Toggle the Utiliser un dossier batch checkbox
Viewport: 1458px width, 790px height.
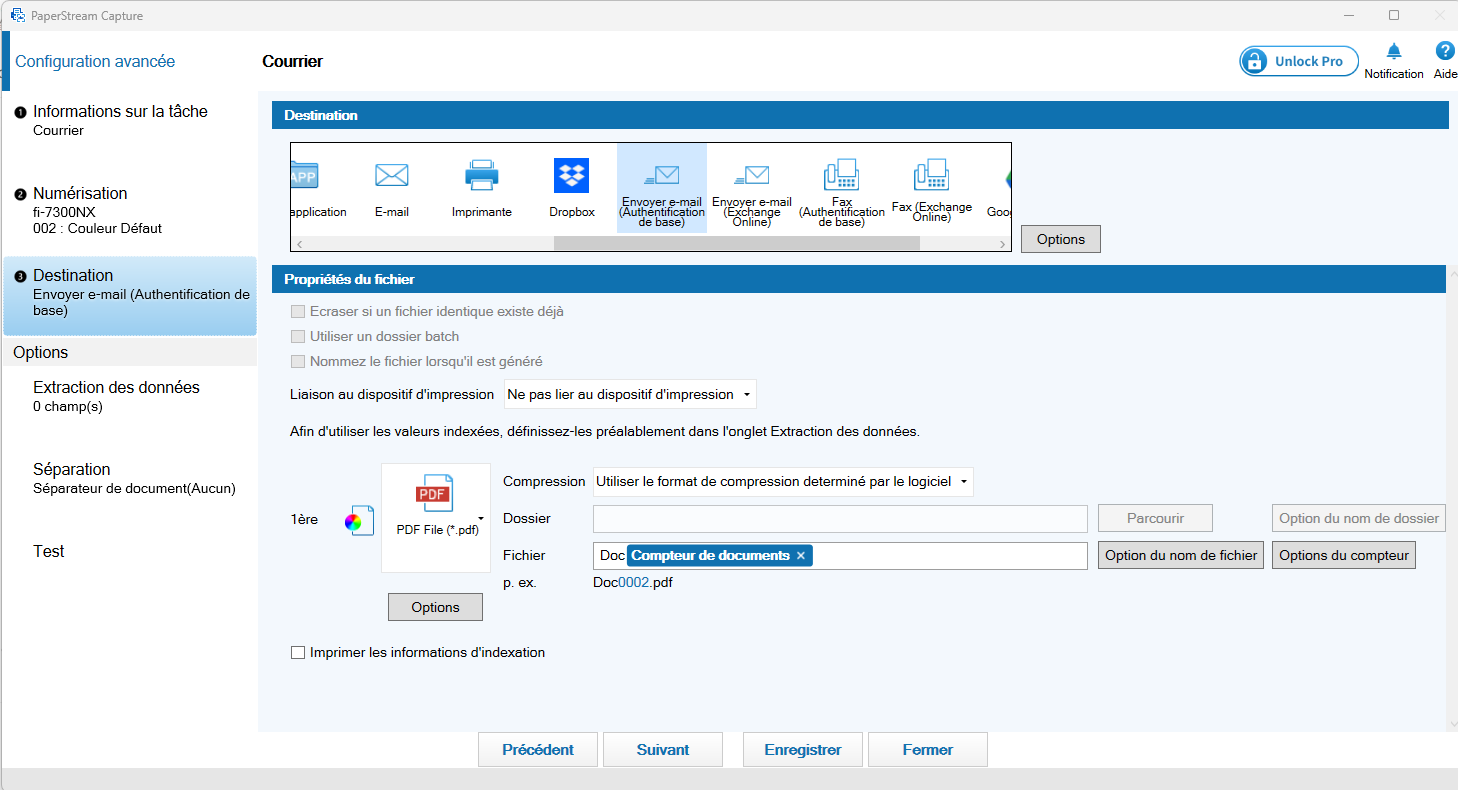click(x=298, y=337)
